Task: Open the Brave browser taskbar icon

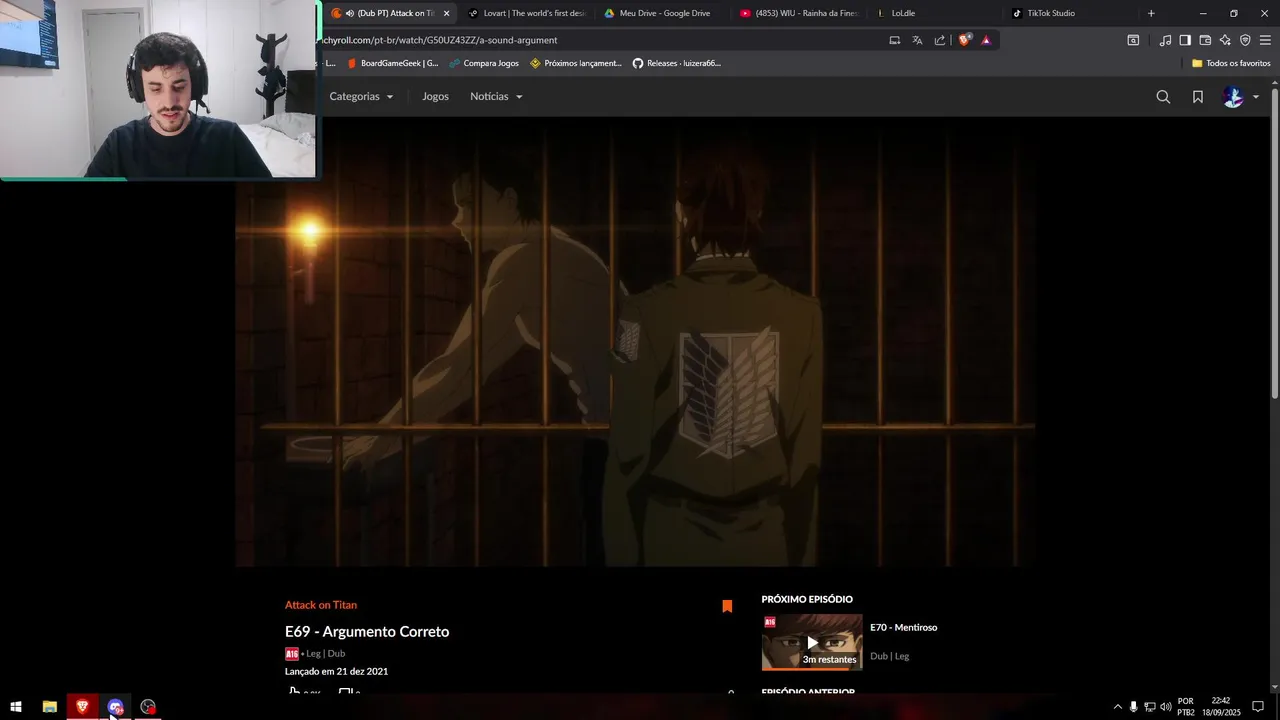Action: 82,707
